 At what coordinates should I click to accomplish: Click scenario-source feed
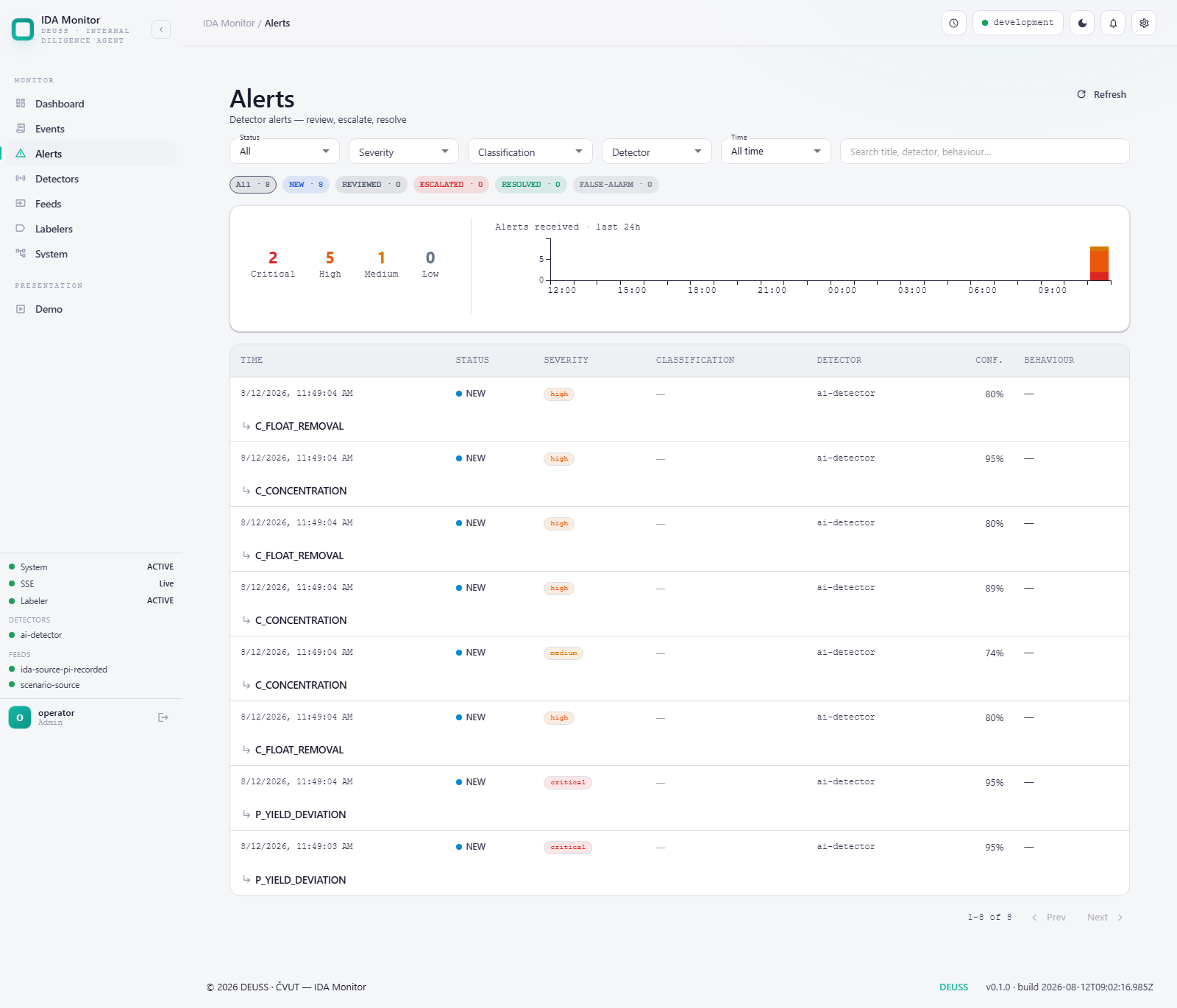pos(50,685)
